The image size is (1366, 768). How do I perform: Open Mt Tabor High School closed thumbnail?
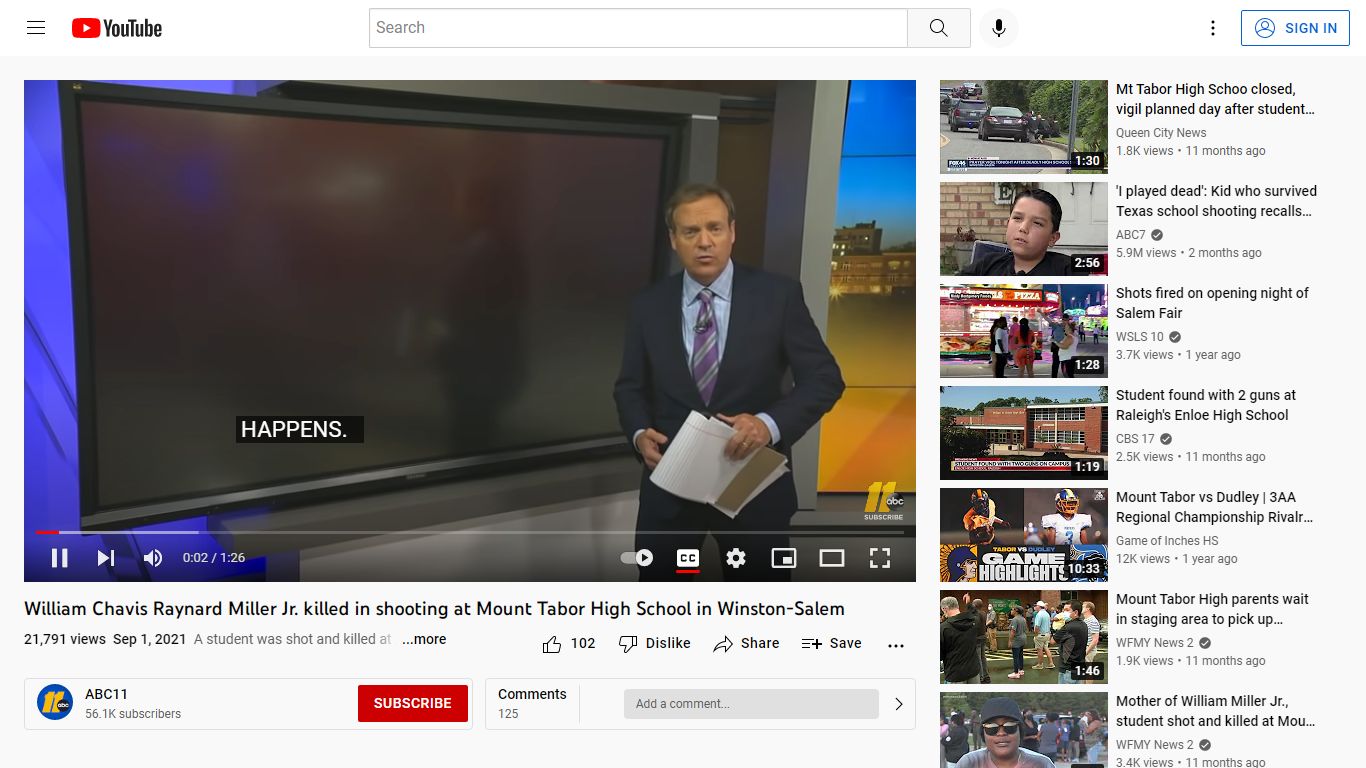coord(1024,127)
